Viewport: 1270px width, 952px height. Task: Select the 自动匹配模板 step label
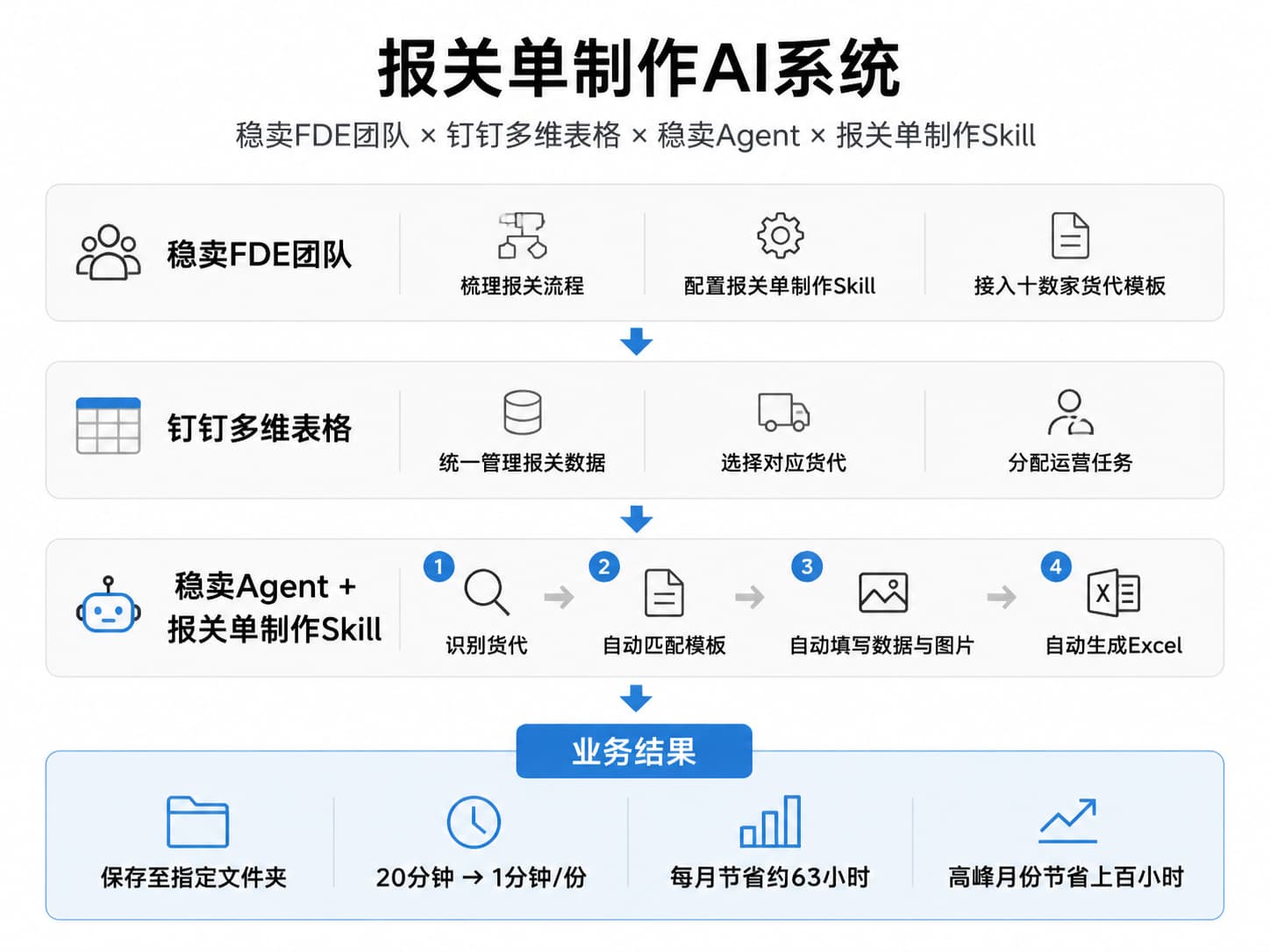click(x=664, y=645)
